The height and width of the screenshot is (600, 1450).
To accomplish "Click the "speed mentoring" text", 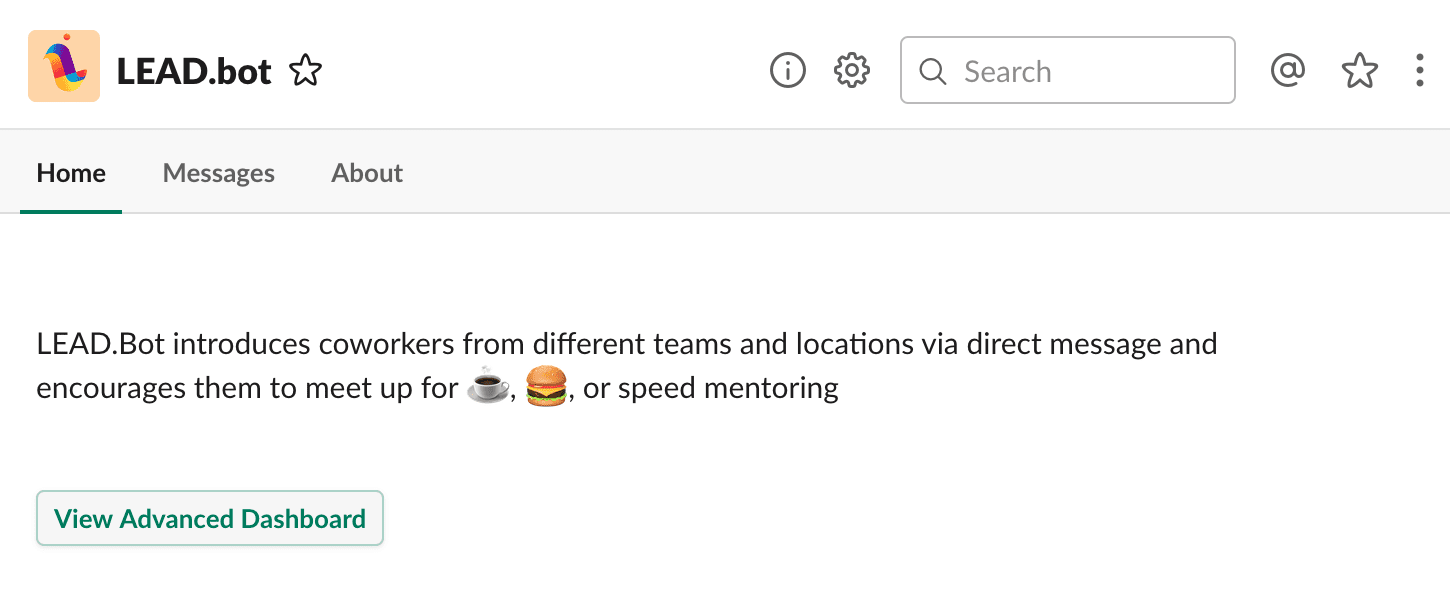I will [x=728, y=388].
